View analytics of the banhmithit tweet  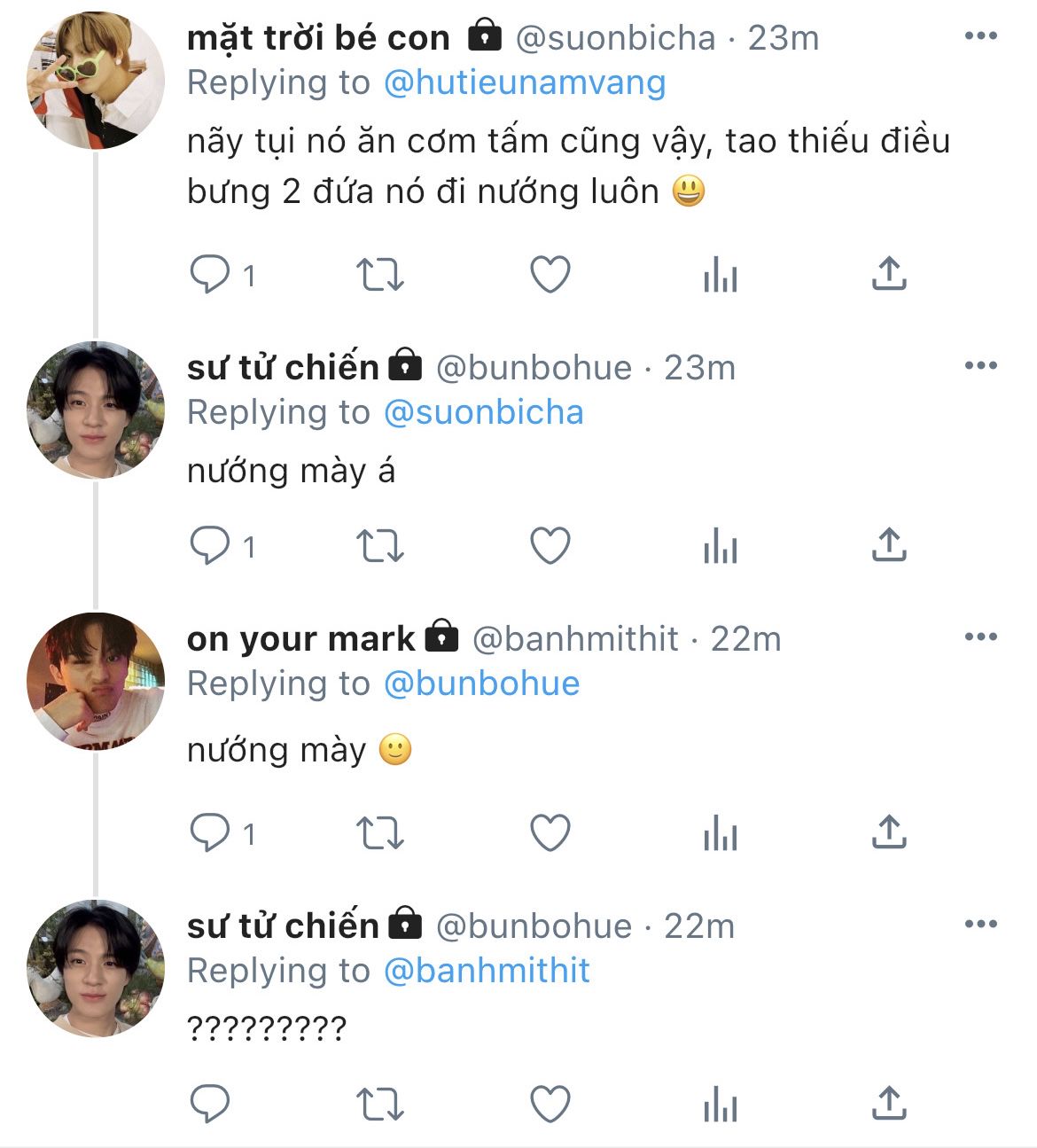720,834
